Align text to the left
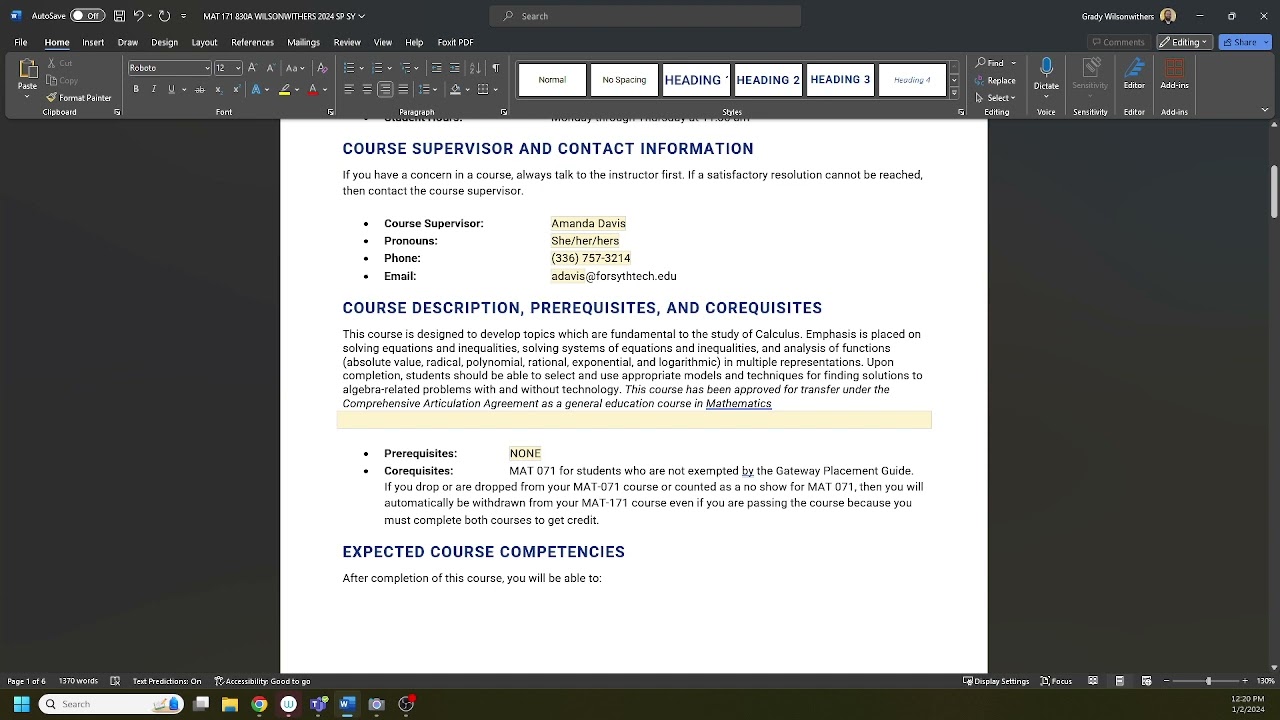Viewport: 1280px width, 720px height. coord(349,90)
